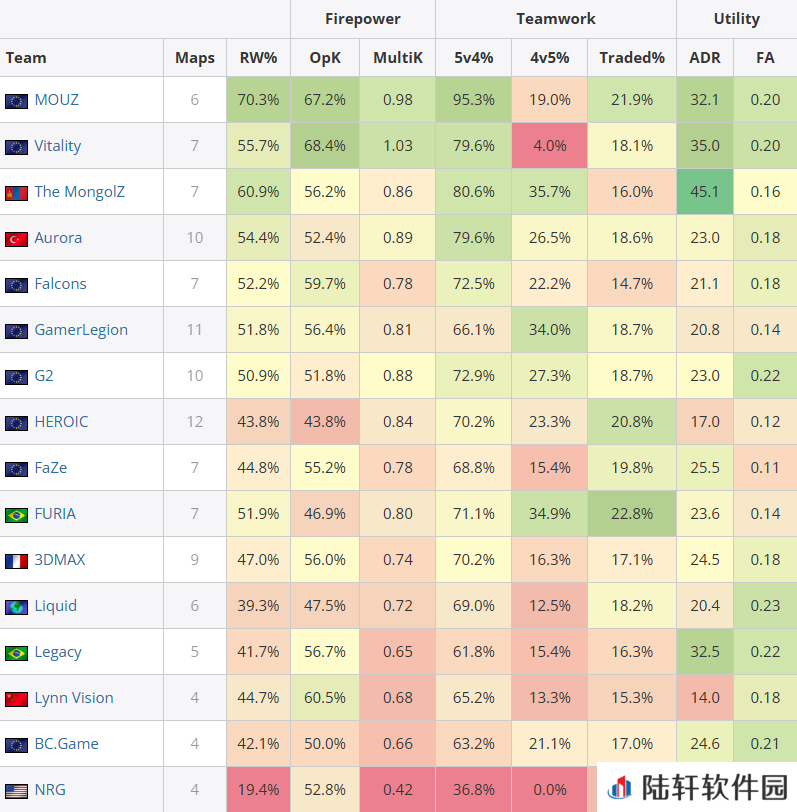This screenshot has height=812, width=797.
Task: Select HEROIC Maps value 12
Action: coord(195,422)
